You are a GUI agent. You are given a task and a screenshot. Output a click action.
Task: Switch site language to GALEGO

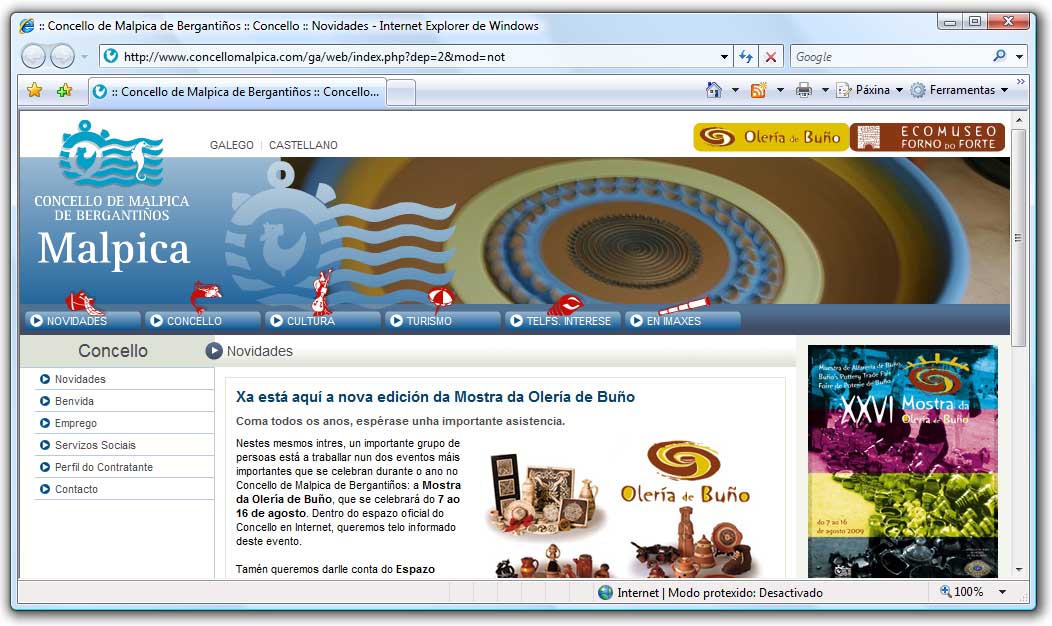pyautogui.click(x=231, y=145)
